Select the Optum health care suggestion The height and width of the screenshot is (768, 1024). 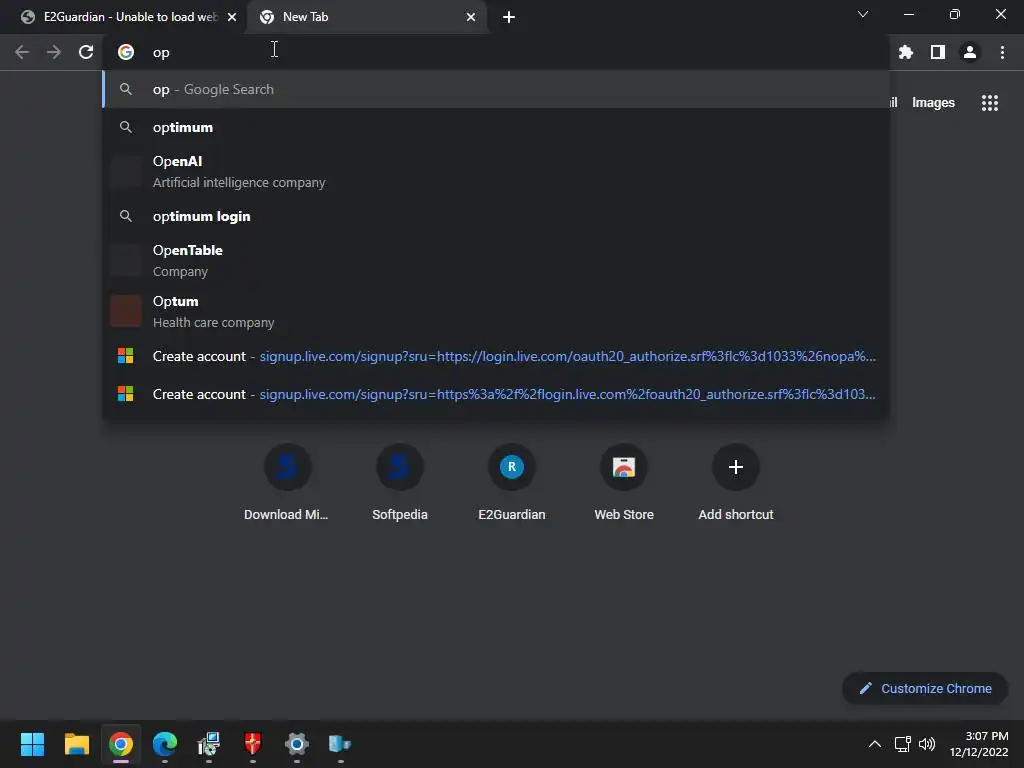pyautogui.click(x=496, y=312)
